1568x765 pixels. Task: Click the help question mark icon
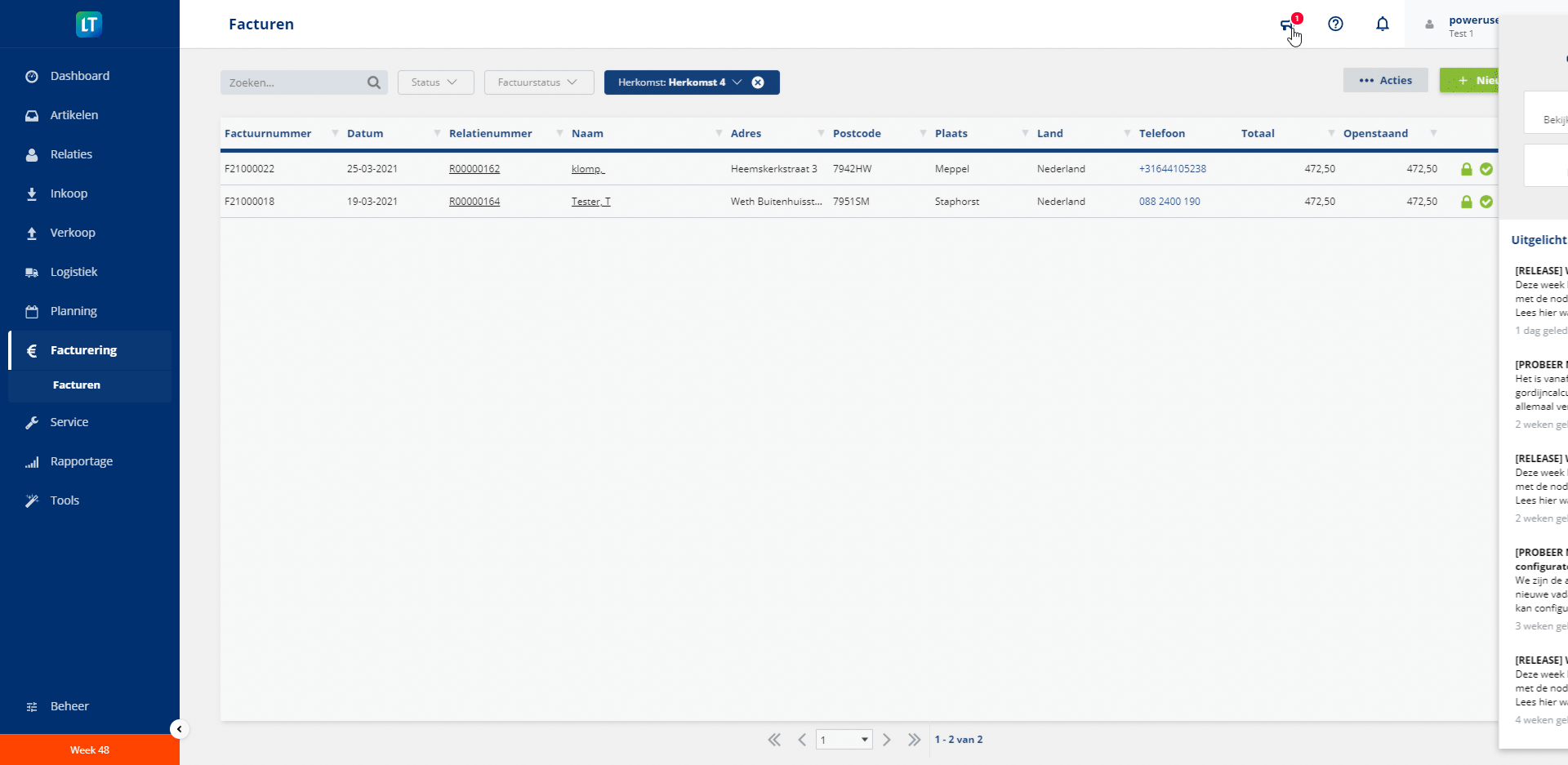click(x=1335, y=24)
